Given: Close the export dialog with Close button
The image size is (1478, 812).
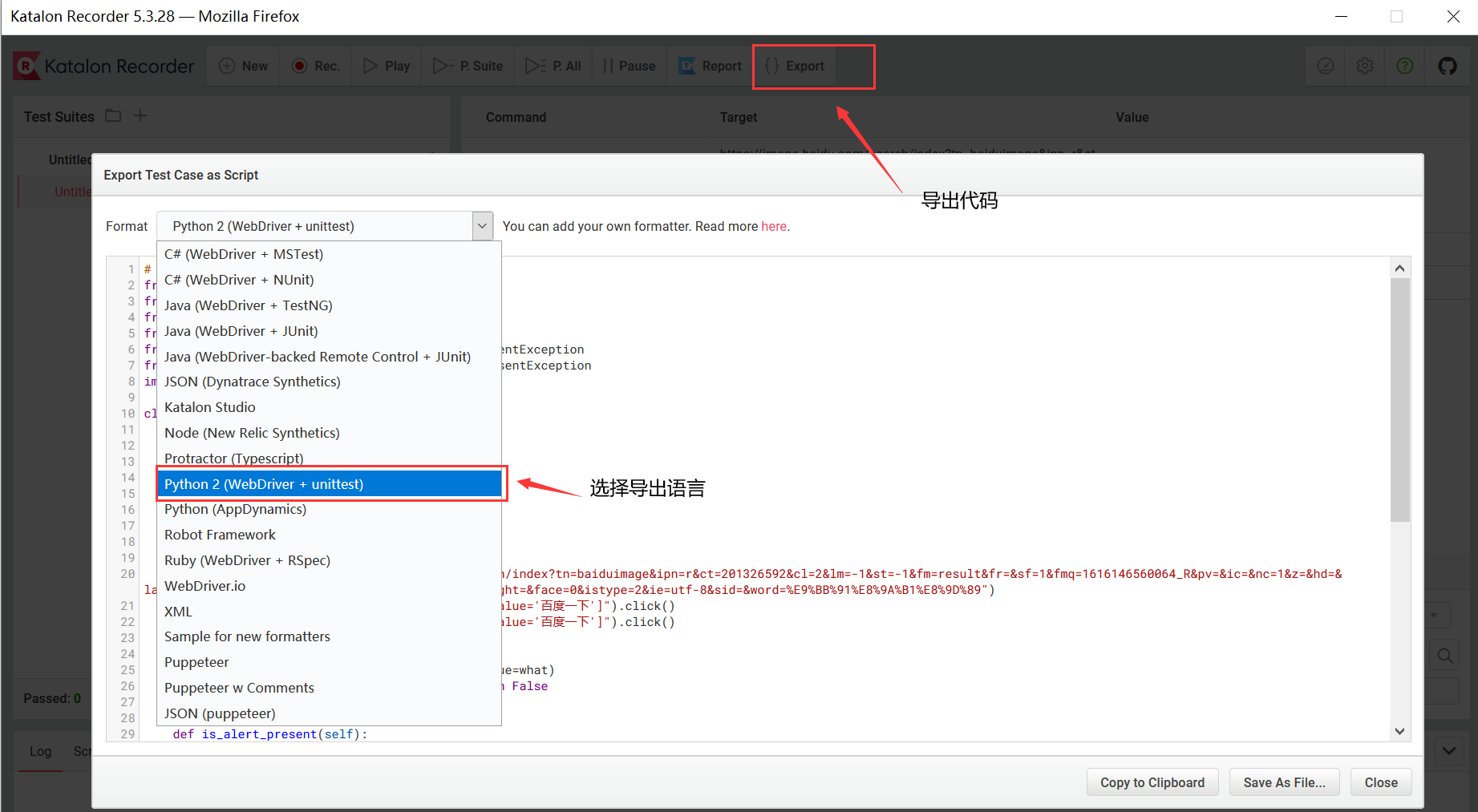Looking at the screenshot, I should [x=1381, y=782].
